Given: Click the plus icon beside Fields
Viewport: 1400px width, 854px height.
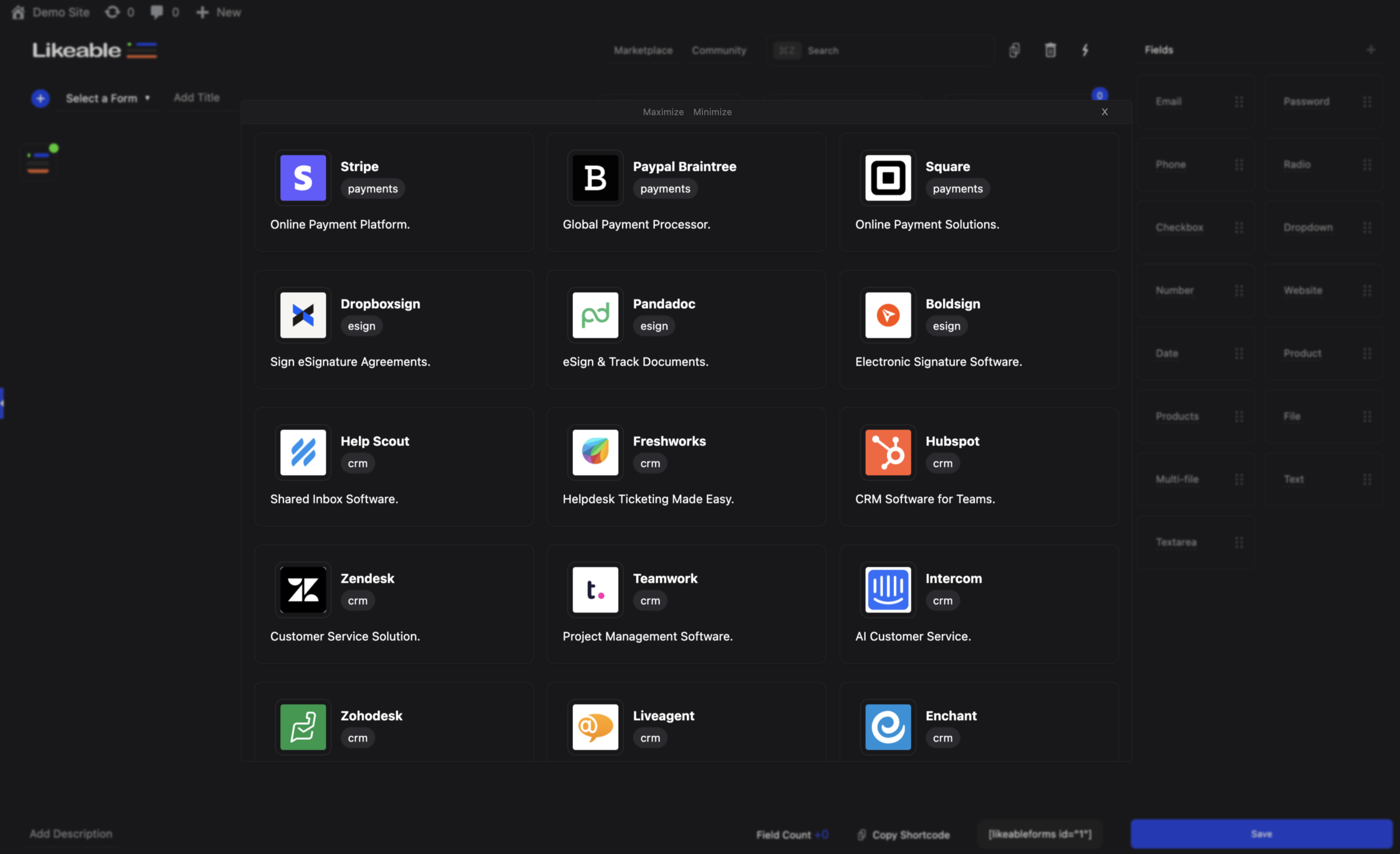Looking at the screenshot, I should 1370,50.
